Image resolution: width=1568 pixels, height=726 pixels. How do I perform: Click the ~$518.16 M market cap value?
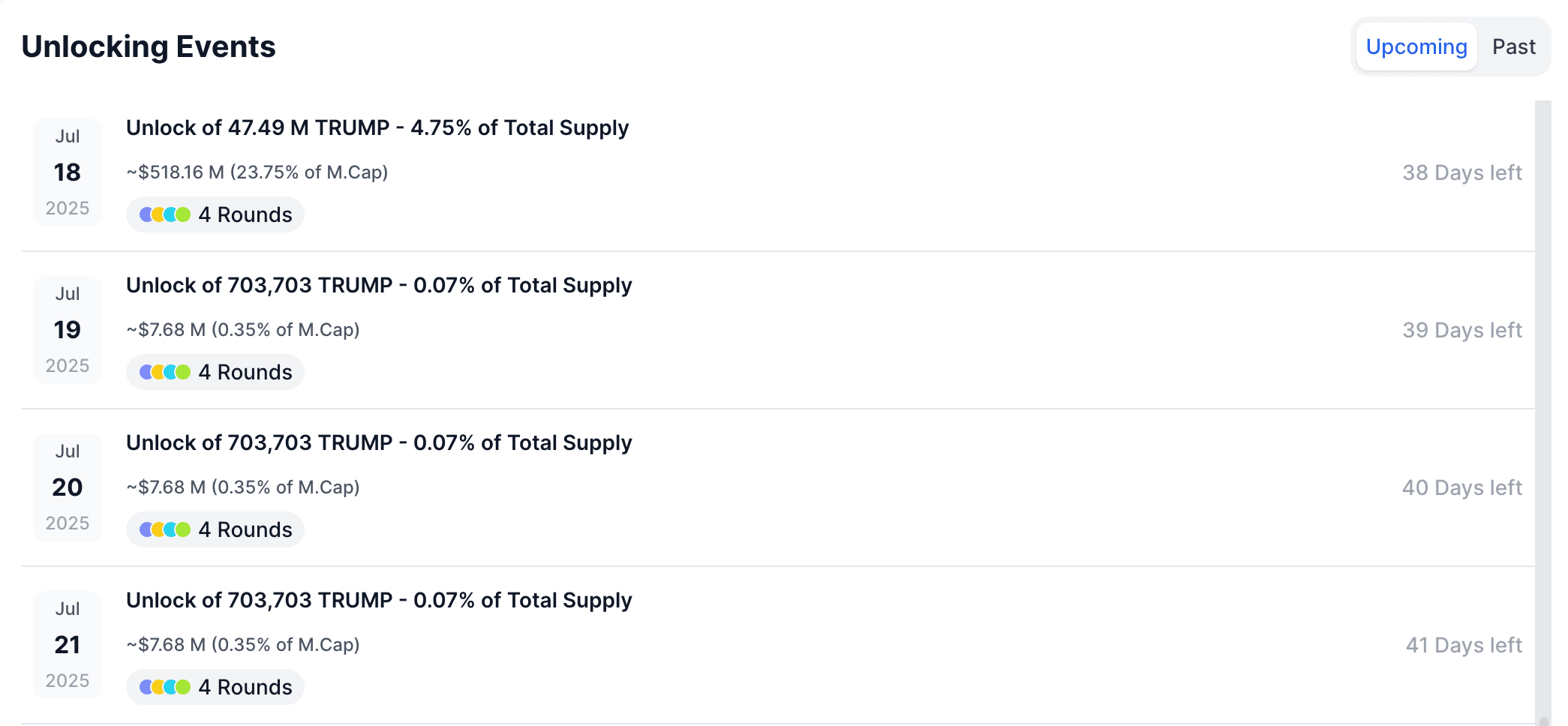pos(257,172)
